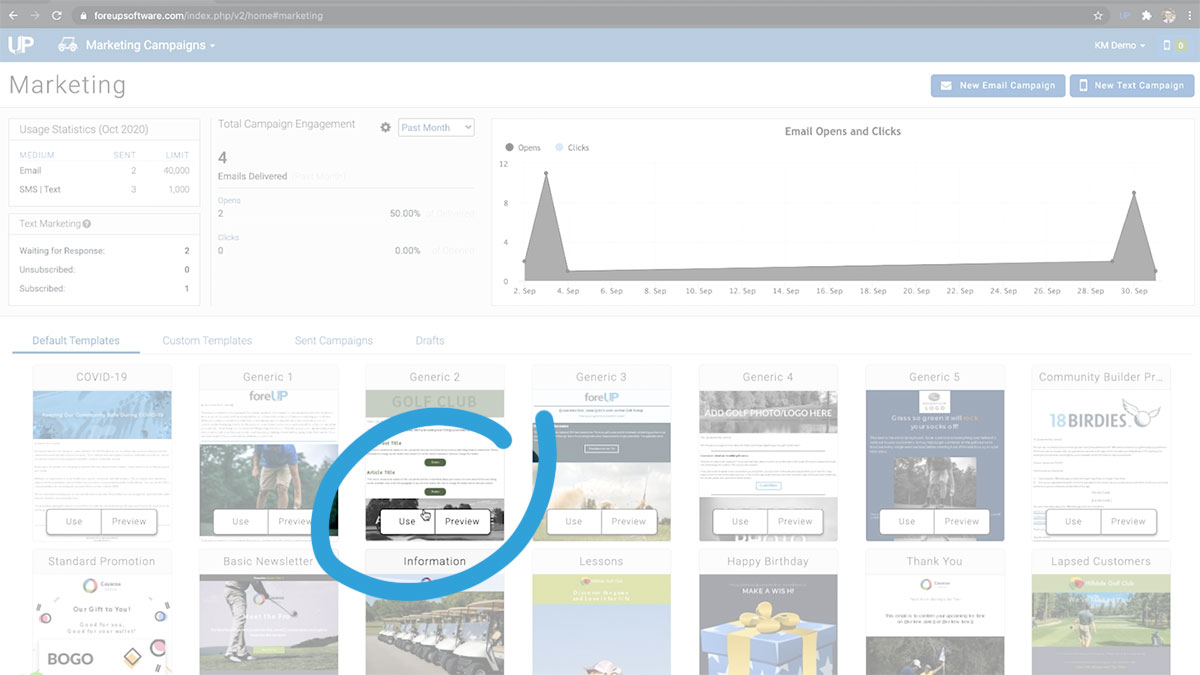Image resolution: width=1200 pixels, height=675 pixels.
Task: Click the Email usage row label
Action: [x=31, y=171]
